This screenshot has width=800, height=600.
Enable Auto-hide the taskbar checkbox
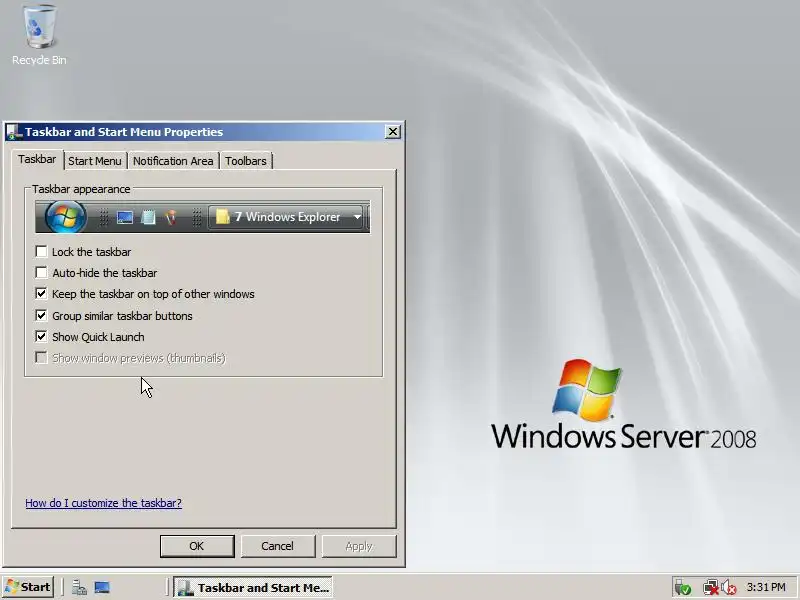click(x=41, y=272)
